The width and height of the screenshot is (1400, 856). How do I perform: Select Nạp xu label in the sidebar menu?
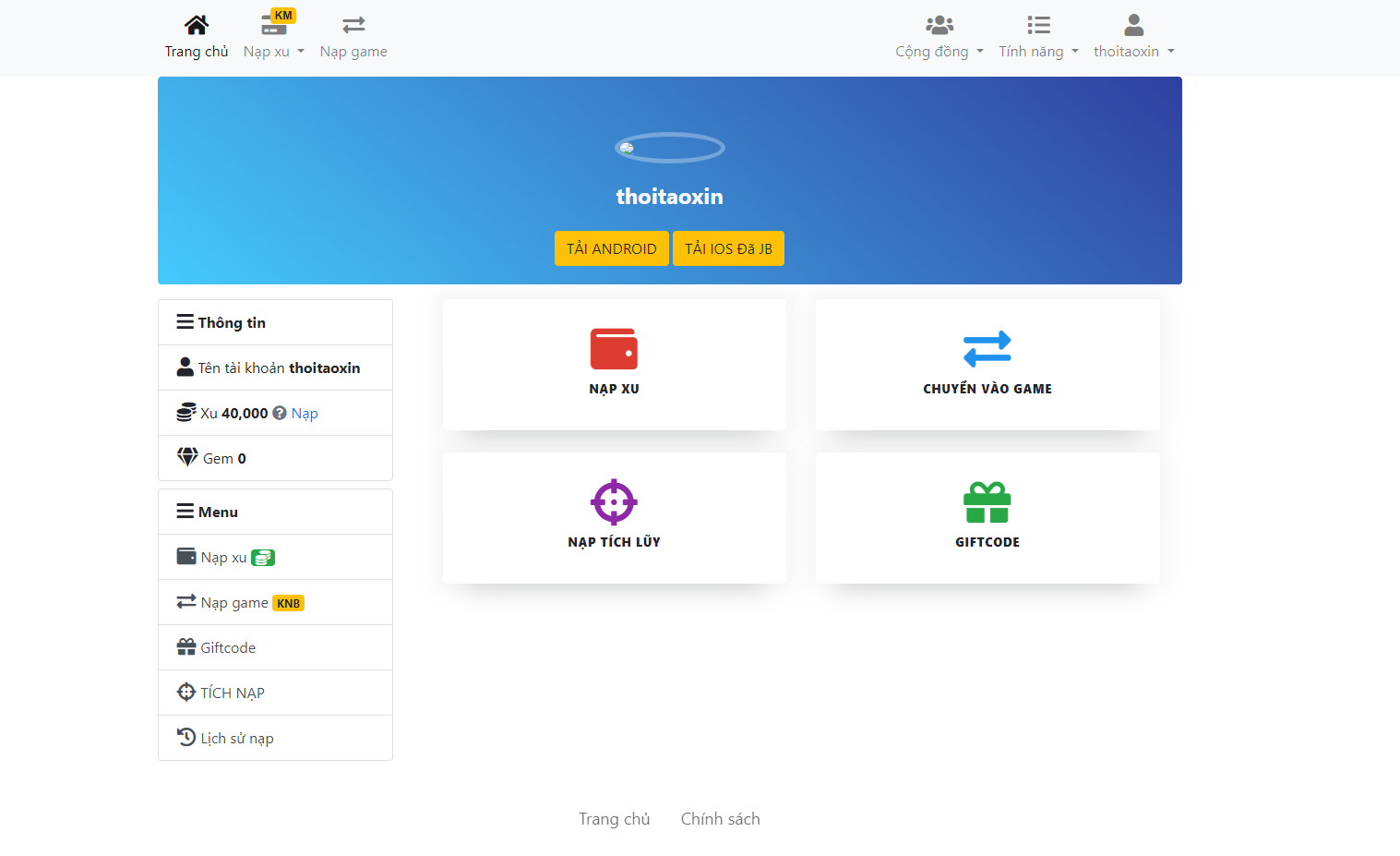tap(224, 558)
